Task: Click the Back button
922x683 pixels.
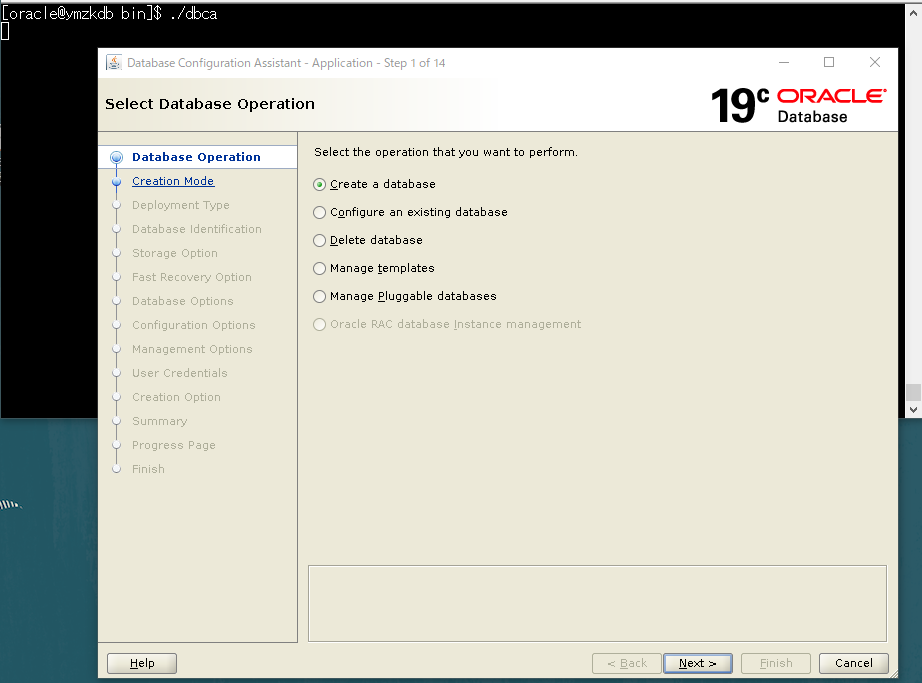Action: point(627,663)
